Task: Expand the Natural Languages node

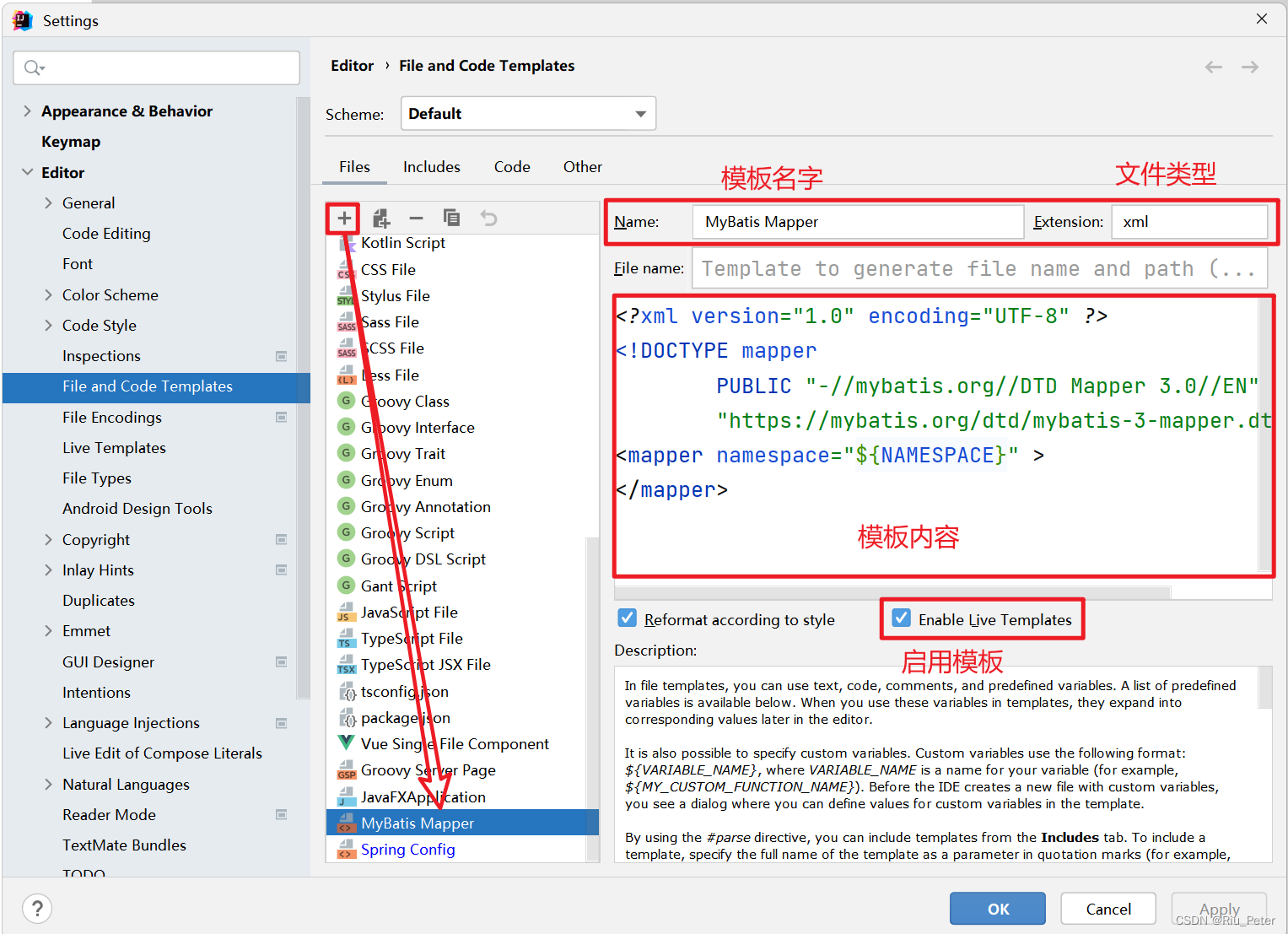Action: 48,784
